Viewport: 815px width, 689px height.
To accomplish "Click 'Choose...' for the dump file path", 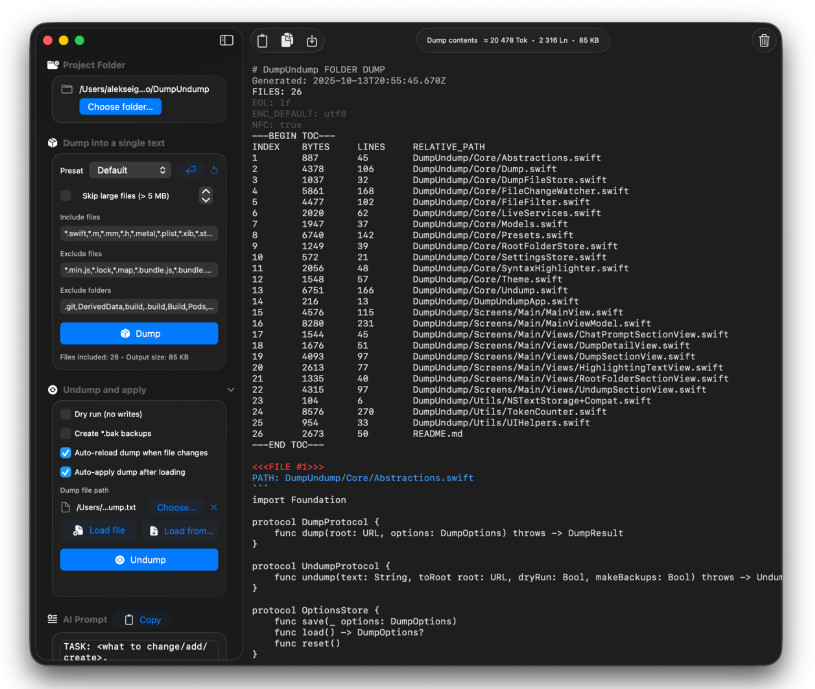I will tap(176, 507).
